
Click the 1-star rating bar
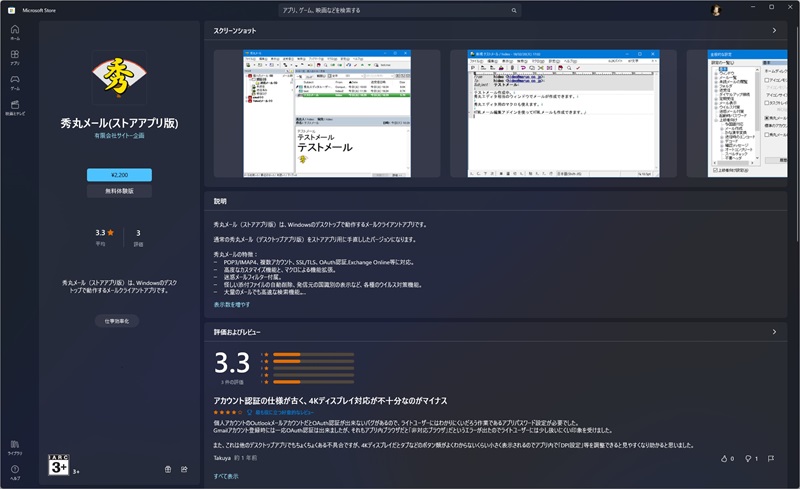[313, 381]
